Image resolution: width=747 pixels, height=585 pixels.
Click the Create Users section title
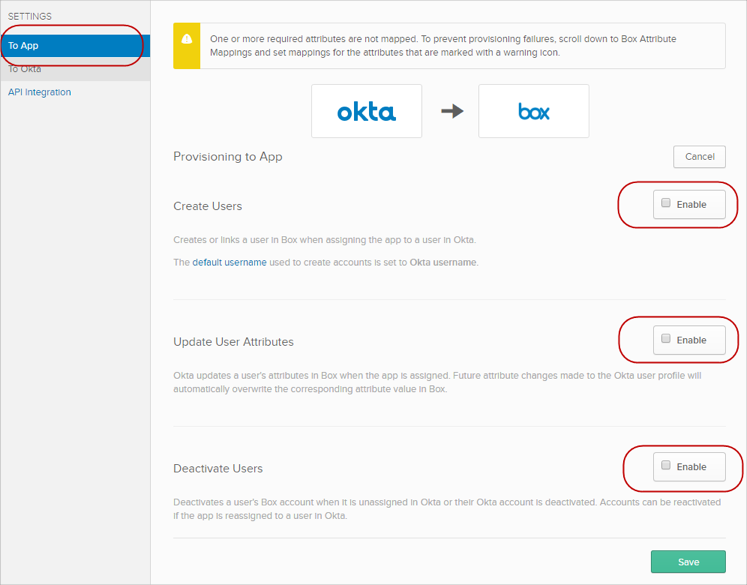point(208,206)
